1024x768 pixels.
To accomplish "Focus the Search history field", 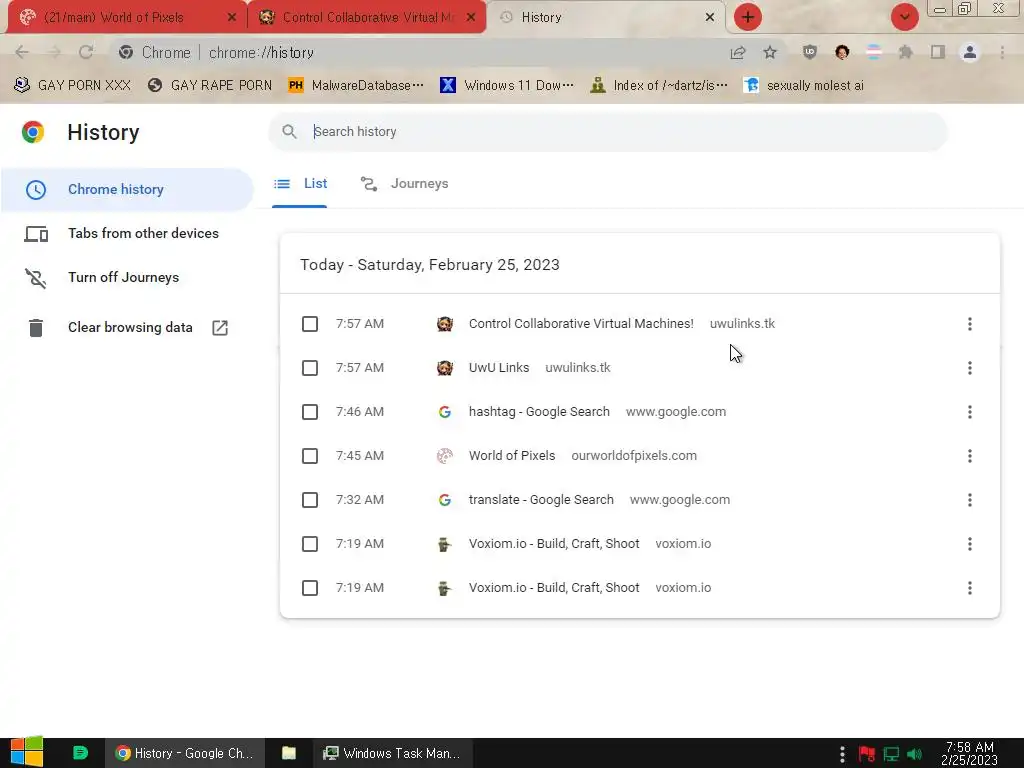I will tap(607, 132).
